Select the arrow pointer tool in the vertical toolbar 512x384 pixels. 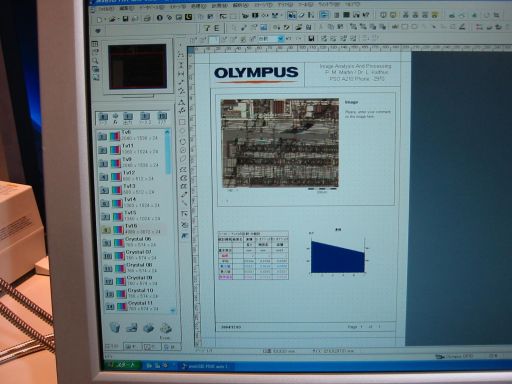[184, 235]
